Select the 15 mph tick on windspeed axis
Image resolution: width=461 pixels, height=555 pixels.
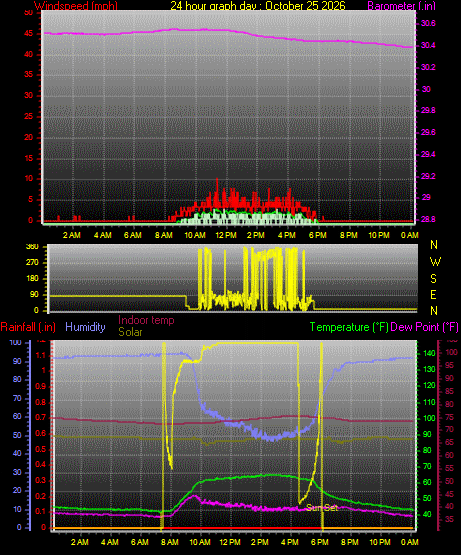(x=29, y=158)
